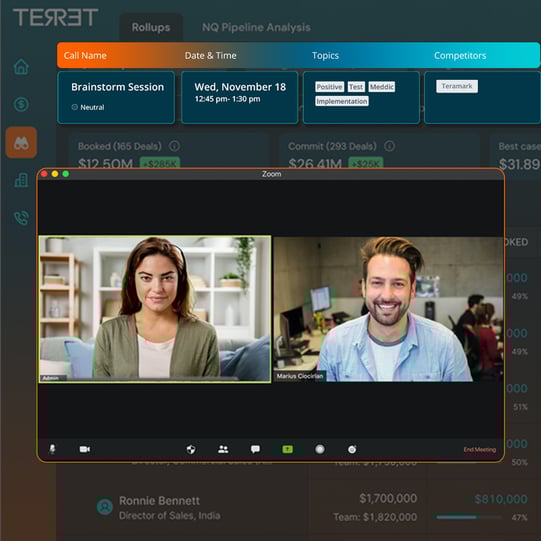Screen dimensions: 541x541
Task: Start recording in Zoom toolbar
Action: coord(320,449)
